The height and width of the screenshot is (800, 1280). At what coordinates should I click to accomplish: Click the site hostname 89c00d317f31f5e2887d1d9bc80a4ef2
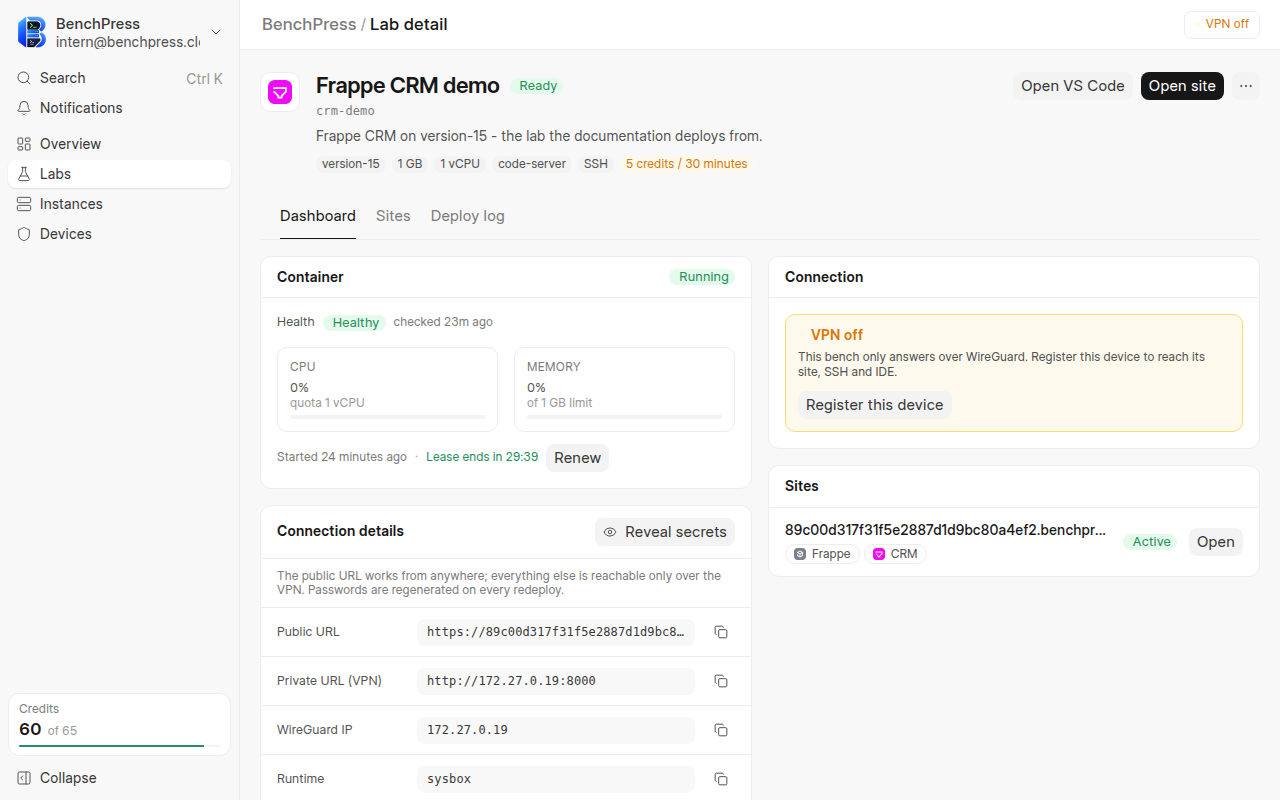[x=946, y=530]
